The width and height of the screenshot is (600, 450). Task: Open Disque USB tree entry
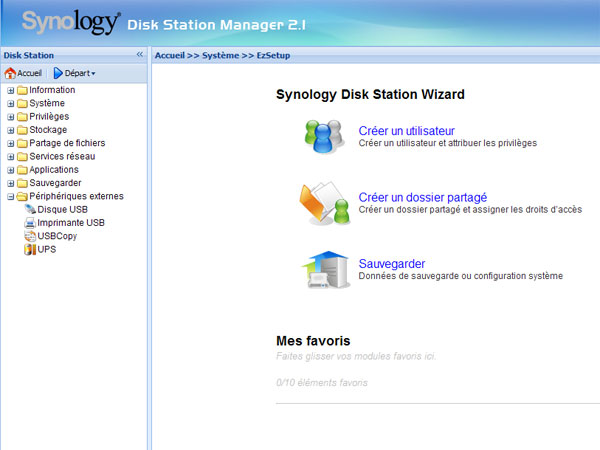63,210
